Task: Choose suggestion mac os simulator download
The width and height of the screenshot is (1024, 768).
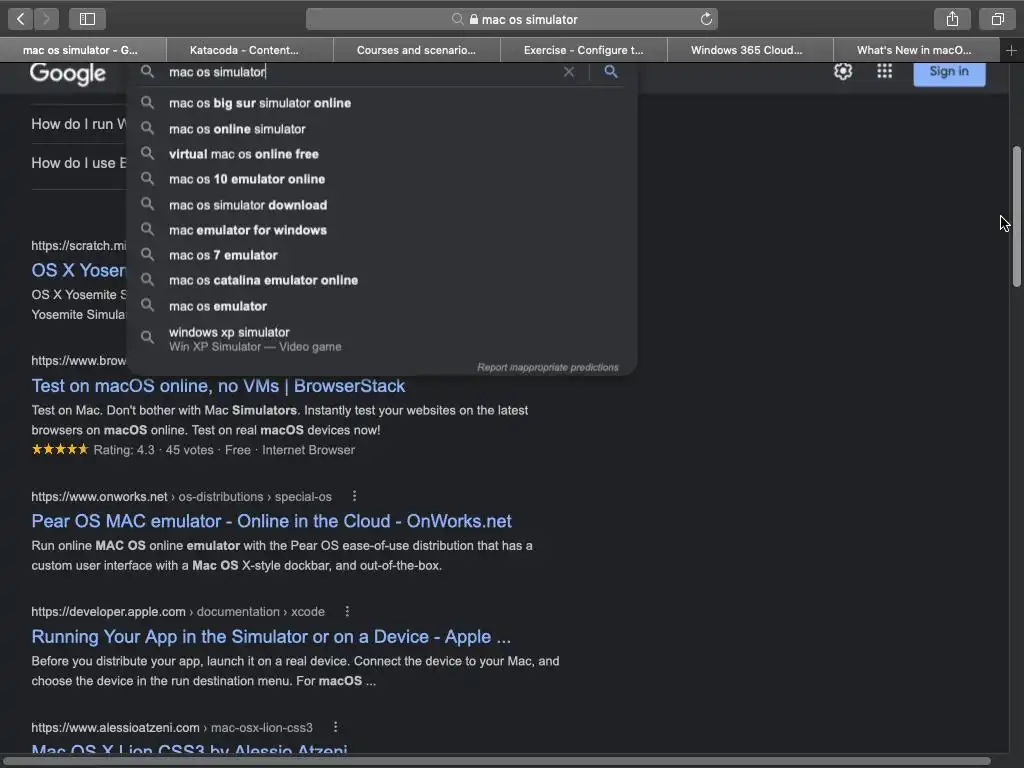Action: 382,205
